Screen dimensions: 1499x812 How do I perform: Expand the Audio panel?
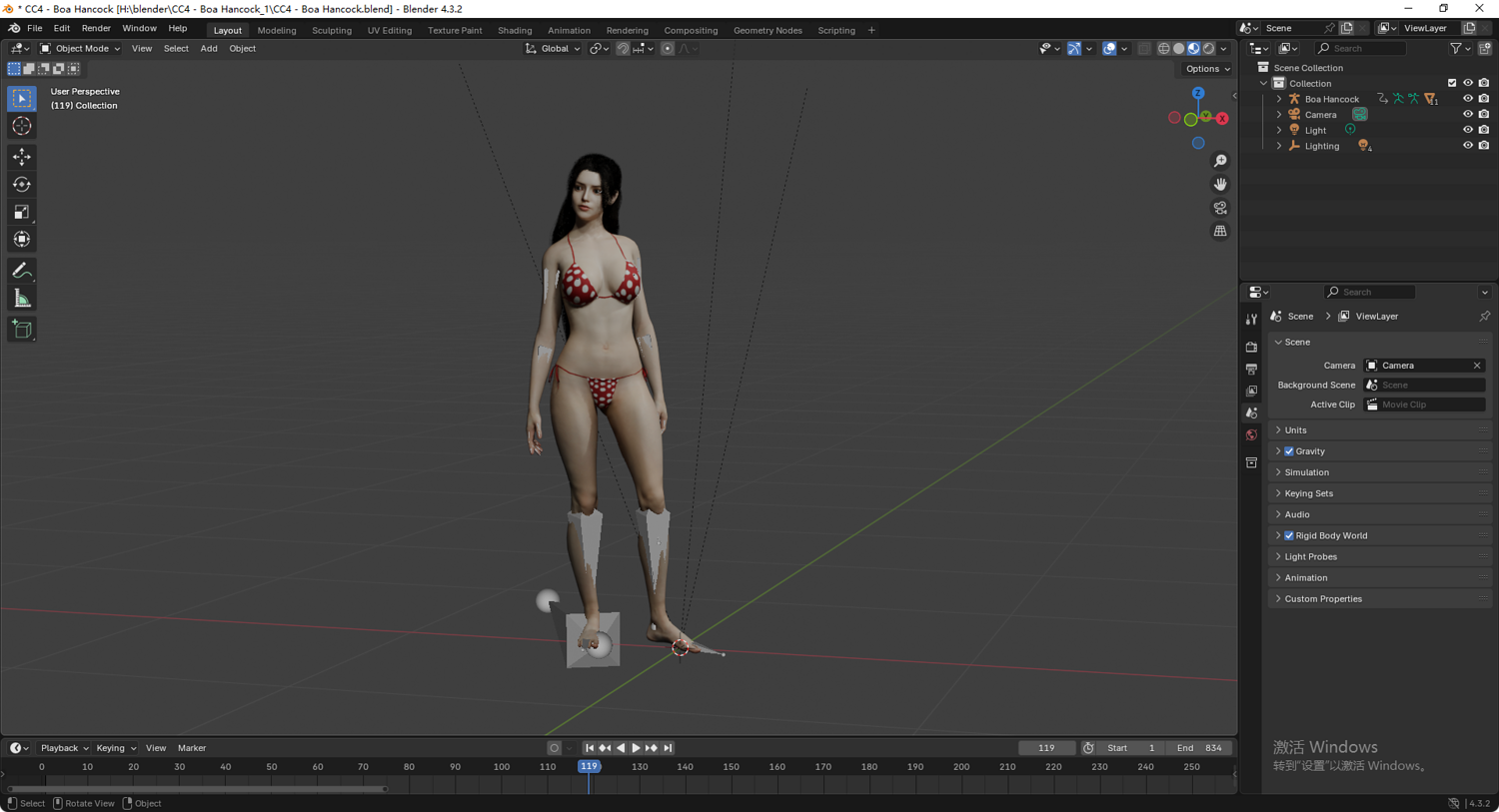pyautogui.click(x=1379, y=514)
